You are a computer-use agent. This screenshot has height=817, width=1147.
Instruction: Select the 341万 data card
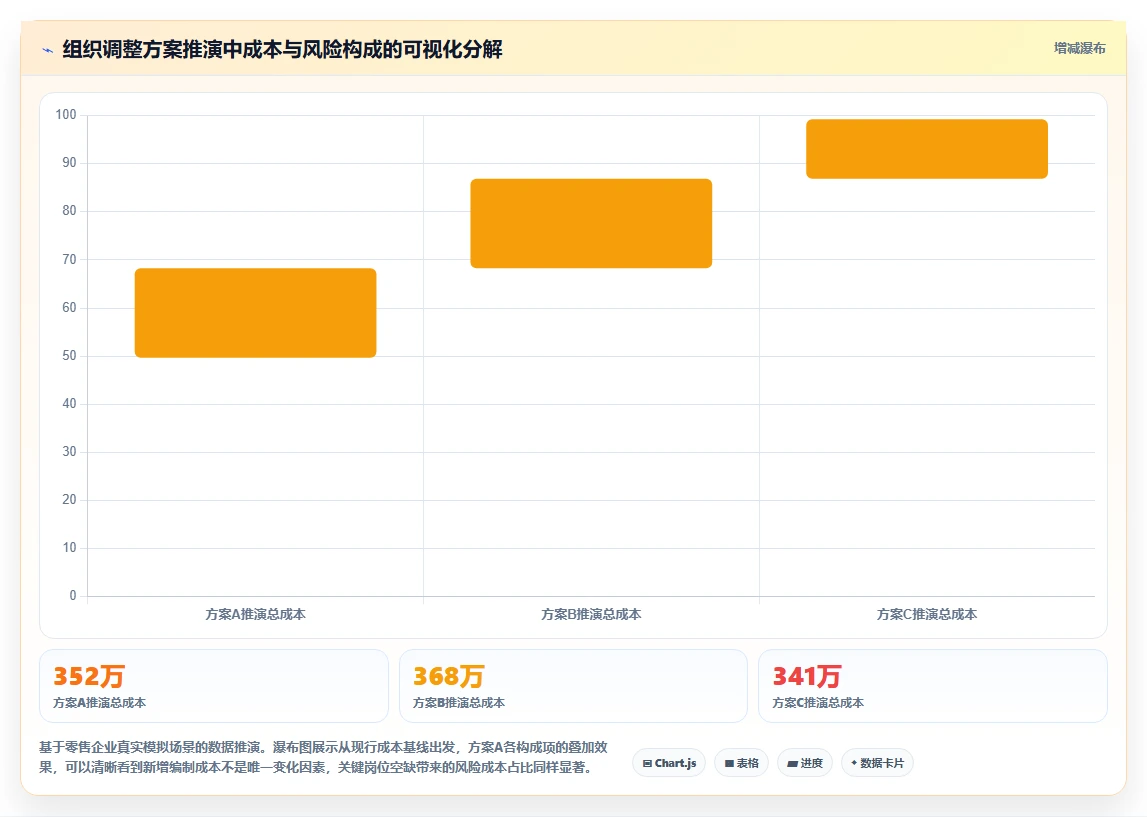click(x=933, y=686)
